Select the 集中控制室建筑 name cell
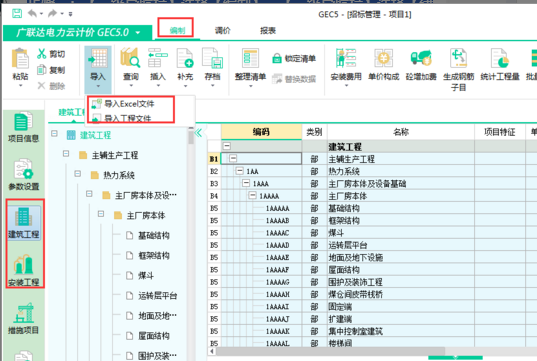 pos(401,332)
